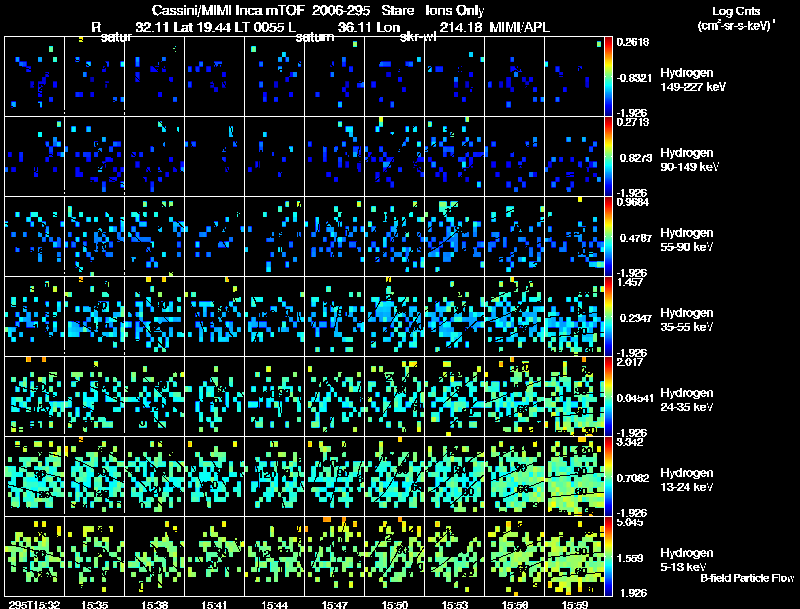Screen dimensions: 800x609
Task: Click the '2.017' colorbar maximum value
Action: (630, 362)
